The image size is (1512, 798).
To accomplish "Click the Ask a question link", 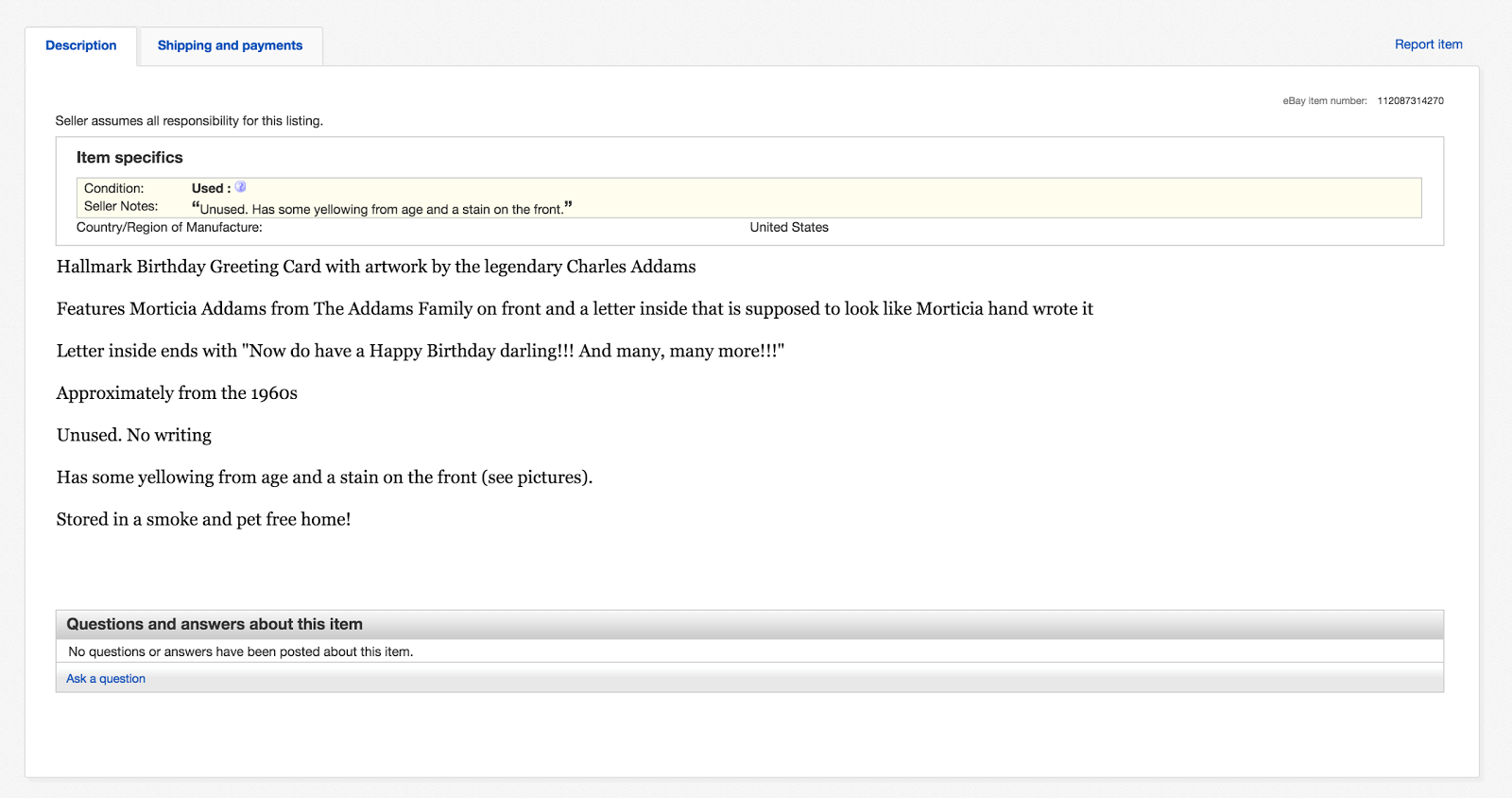I will pos(106,679).
